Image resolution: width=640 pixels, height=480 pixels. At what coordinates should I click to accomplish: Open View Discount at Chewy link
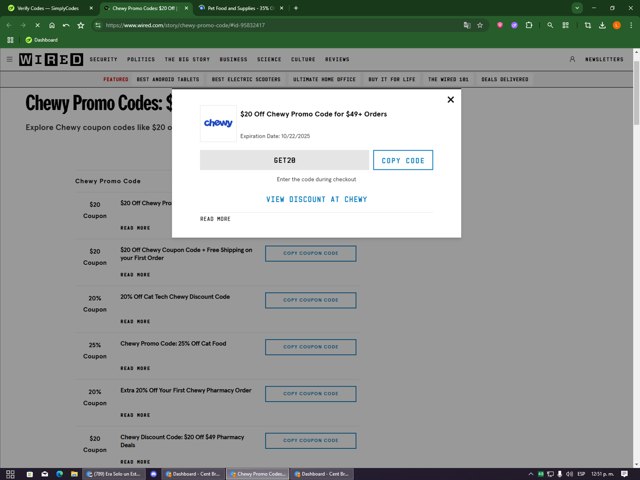click(x=316, y=199)
